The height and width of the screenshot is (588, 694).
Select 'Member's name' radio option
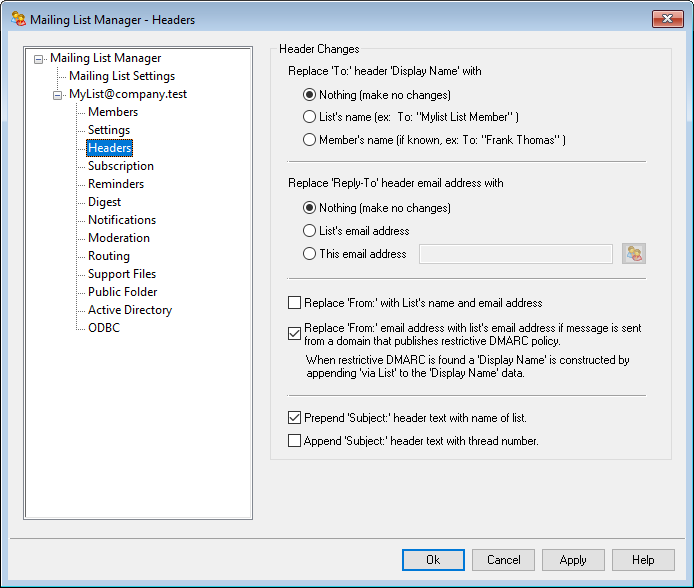[x=309, y=140]
